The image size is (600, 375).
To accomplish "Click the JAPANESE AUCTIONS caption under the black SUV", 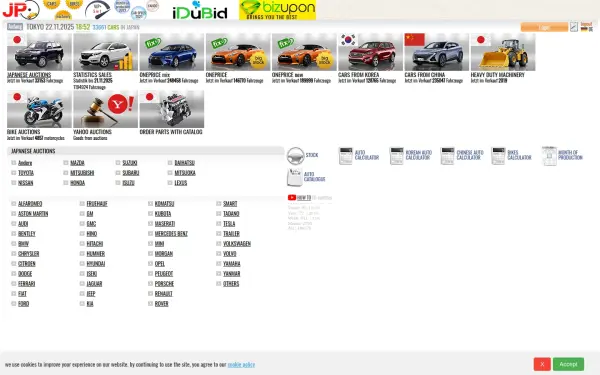I will coord(29,75).
